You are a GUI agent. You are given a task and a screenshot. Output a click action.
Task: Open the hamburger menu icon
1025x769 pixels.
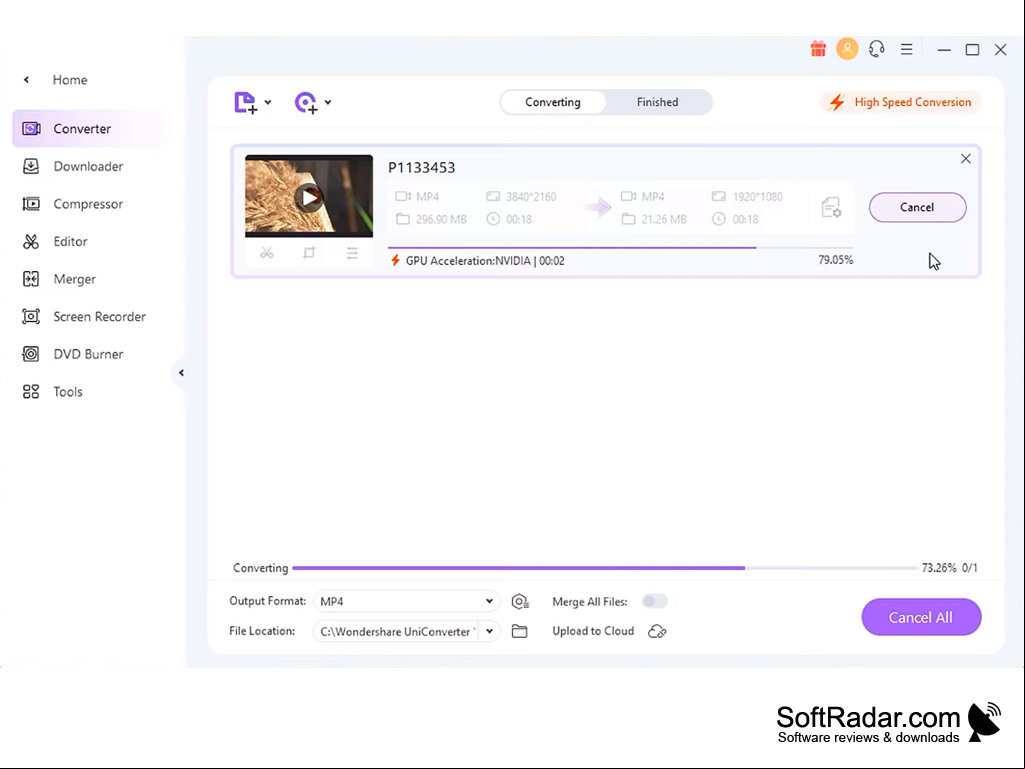coord(906,49)
